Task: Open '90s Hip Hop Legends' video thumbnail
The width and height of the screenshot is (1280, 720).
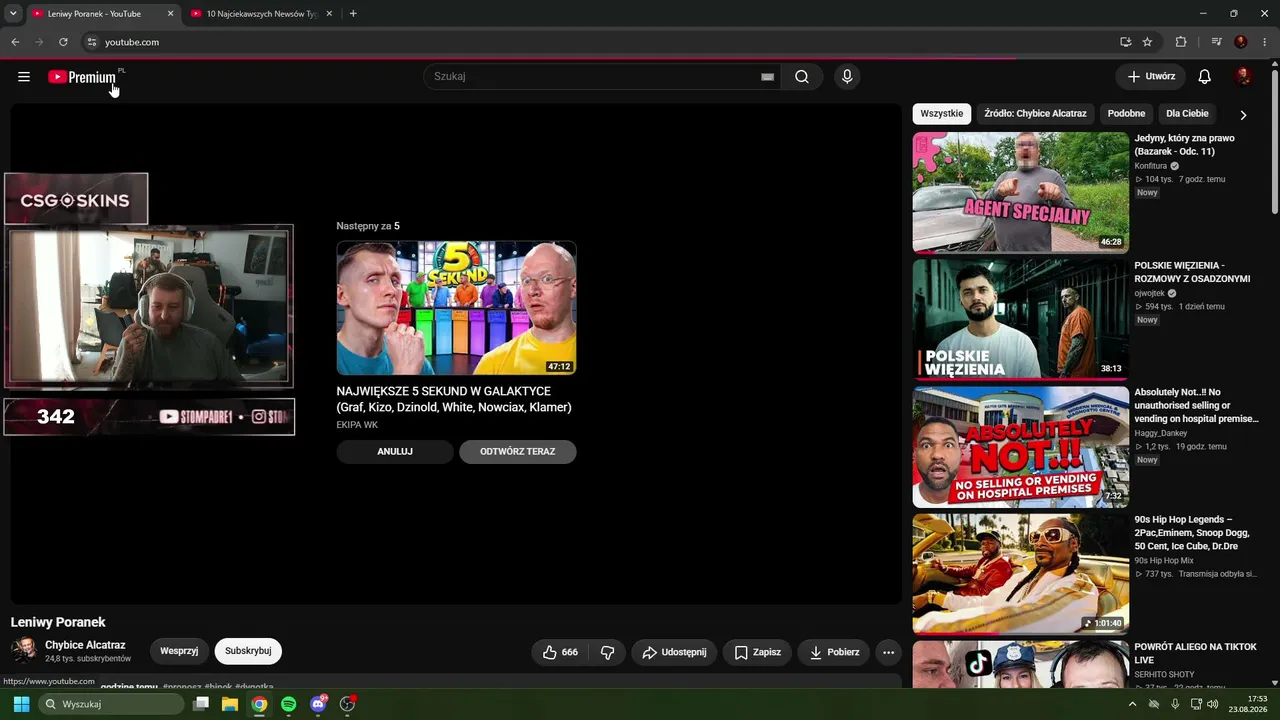Action: 1021,574
